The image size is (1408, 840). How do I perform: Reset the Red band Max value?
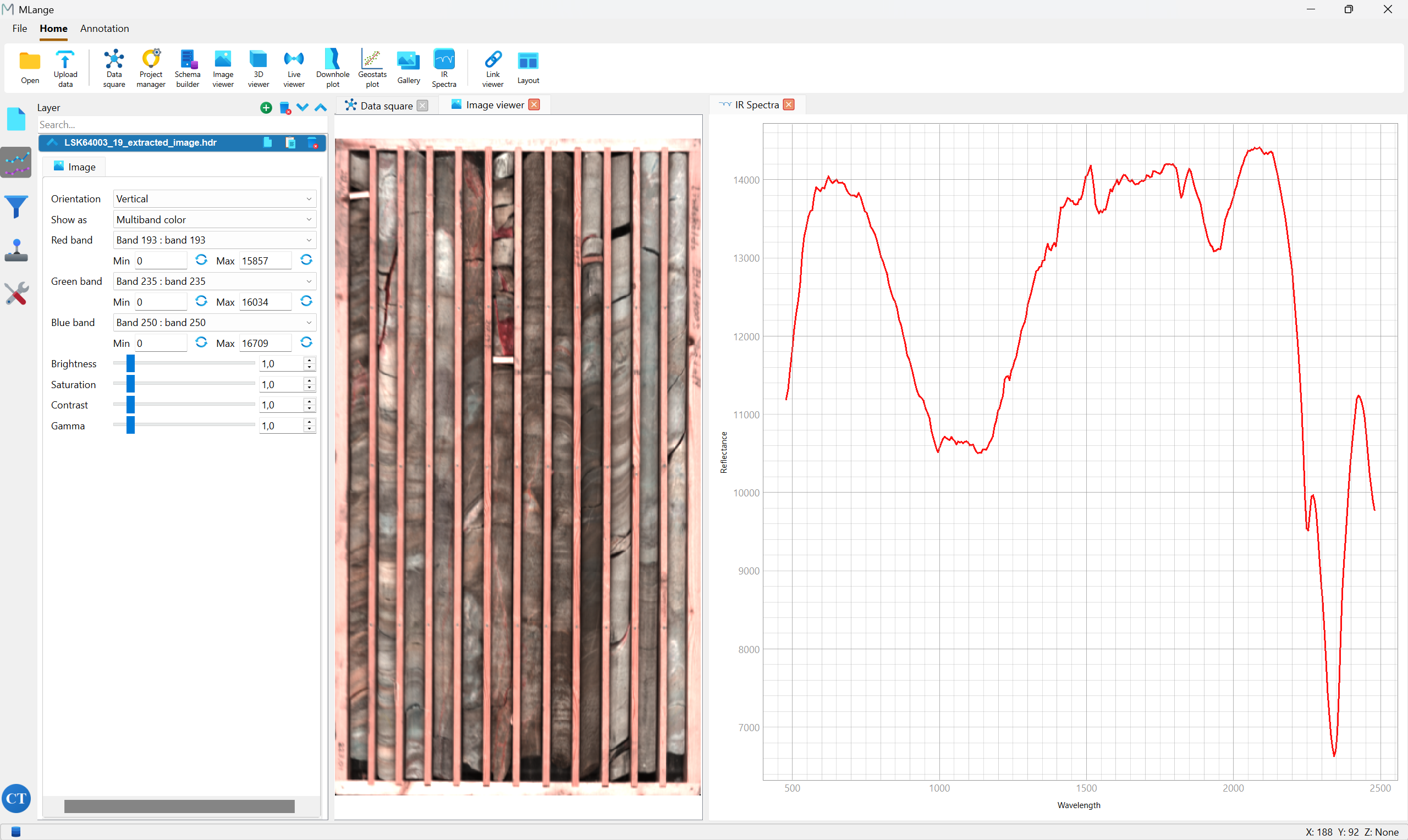click(x=306, y=260)
